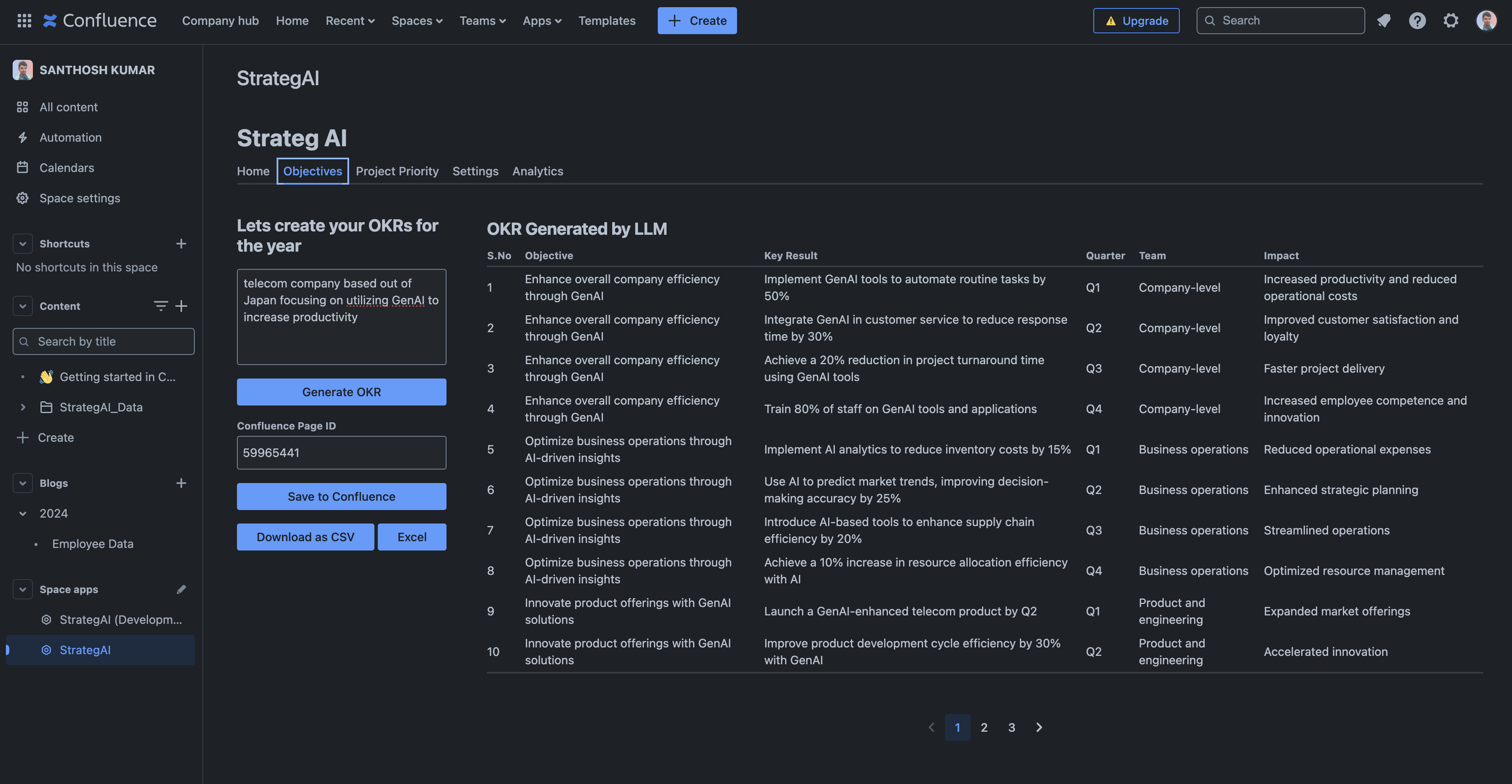Click the add shortcut plus icon
Screen dimensions: 1512x784
(181, 244)
